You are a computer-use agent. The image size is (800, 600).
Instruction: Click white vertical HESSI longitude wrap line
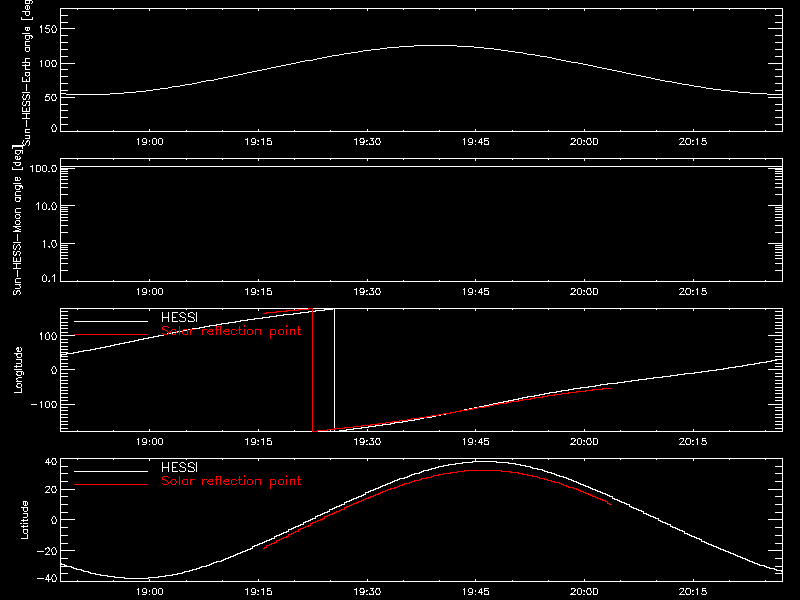tap(334, 368)
